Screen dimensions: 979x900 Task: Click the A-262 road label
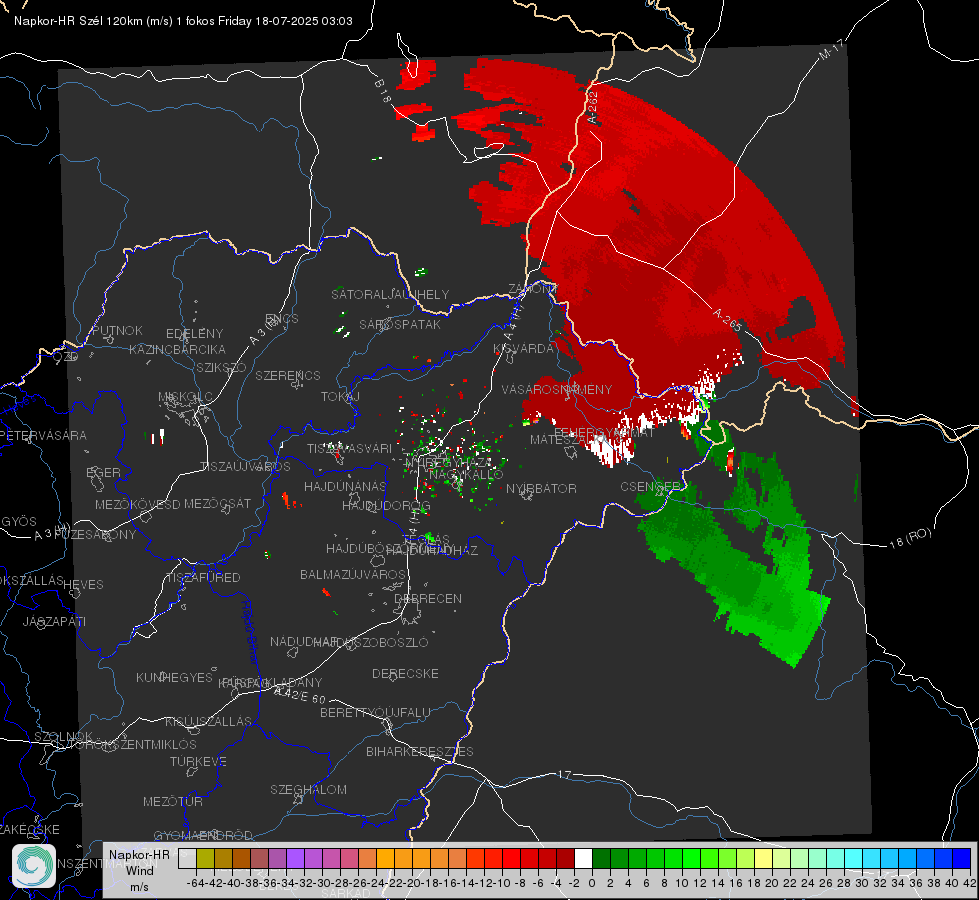pyautogui.click(x=593, y=107)
